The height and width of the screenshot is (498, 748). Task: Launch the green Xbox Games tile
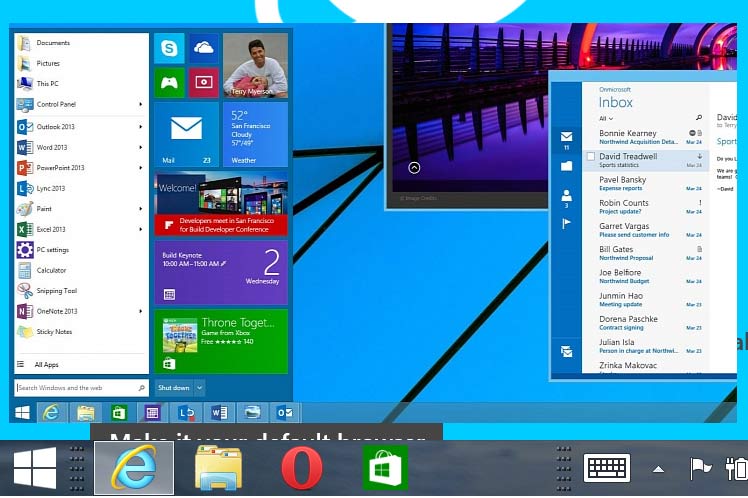(169, 83)
